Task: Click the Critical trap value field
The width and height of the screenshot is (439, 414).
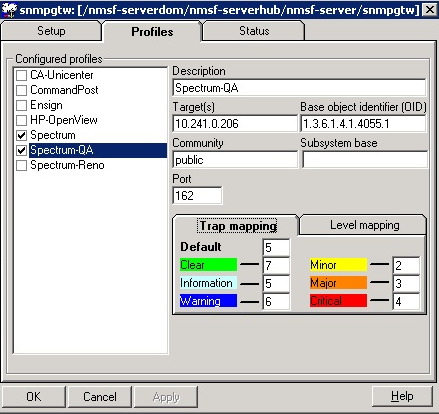Action: pyautogui.click(x=406, y=301)
